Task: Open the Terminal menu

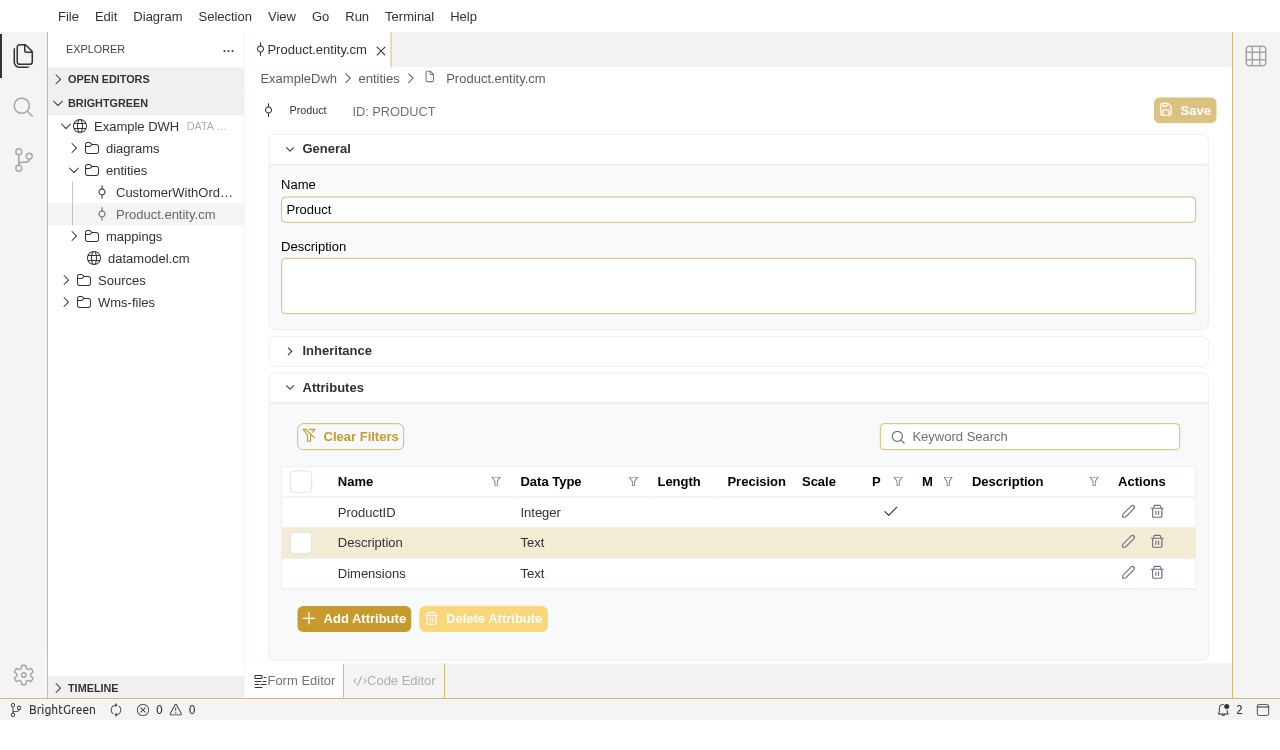Action: click(409, 16)
